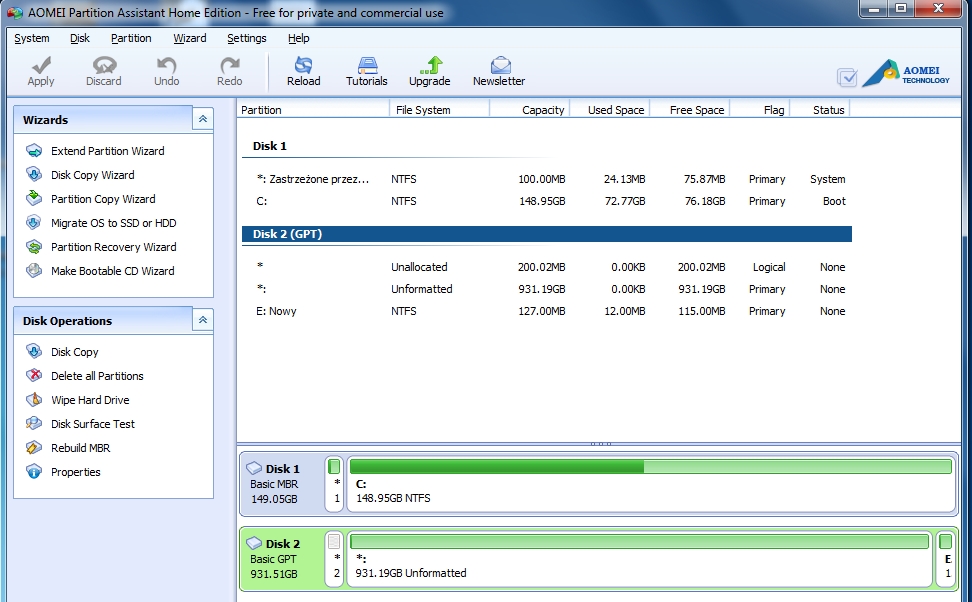Viewport: 972px width, 602px height.
Task: Open the Partition menu
Action: 131,38
